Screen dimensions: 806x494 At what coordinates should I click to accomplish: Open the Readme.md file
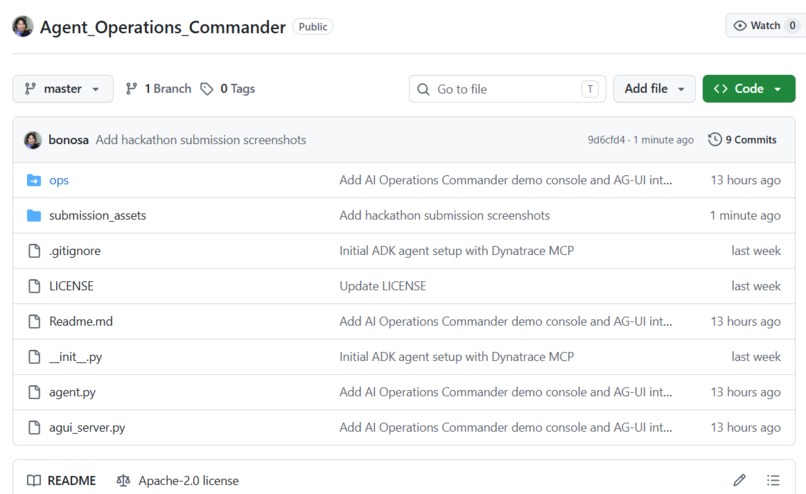(x=81, y=321)
